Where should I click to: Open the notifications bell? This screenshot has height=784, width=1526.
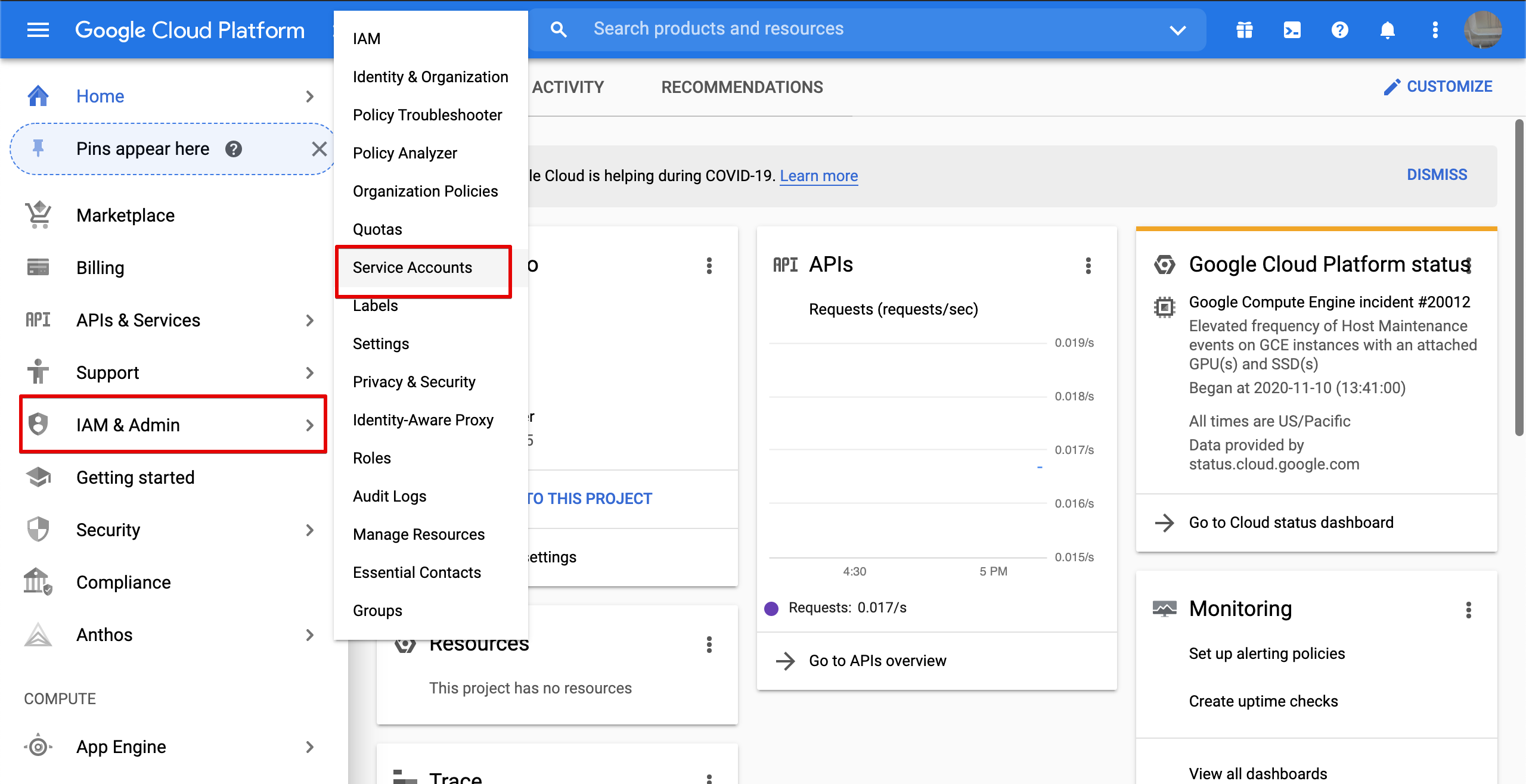point(1387,30)
